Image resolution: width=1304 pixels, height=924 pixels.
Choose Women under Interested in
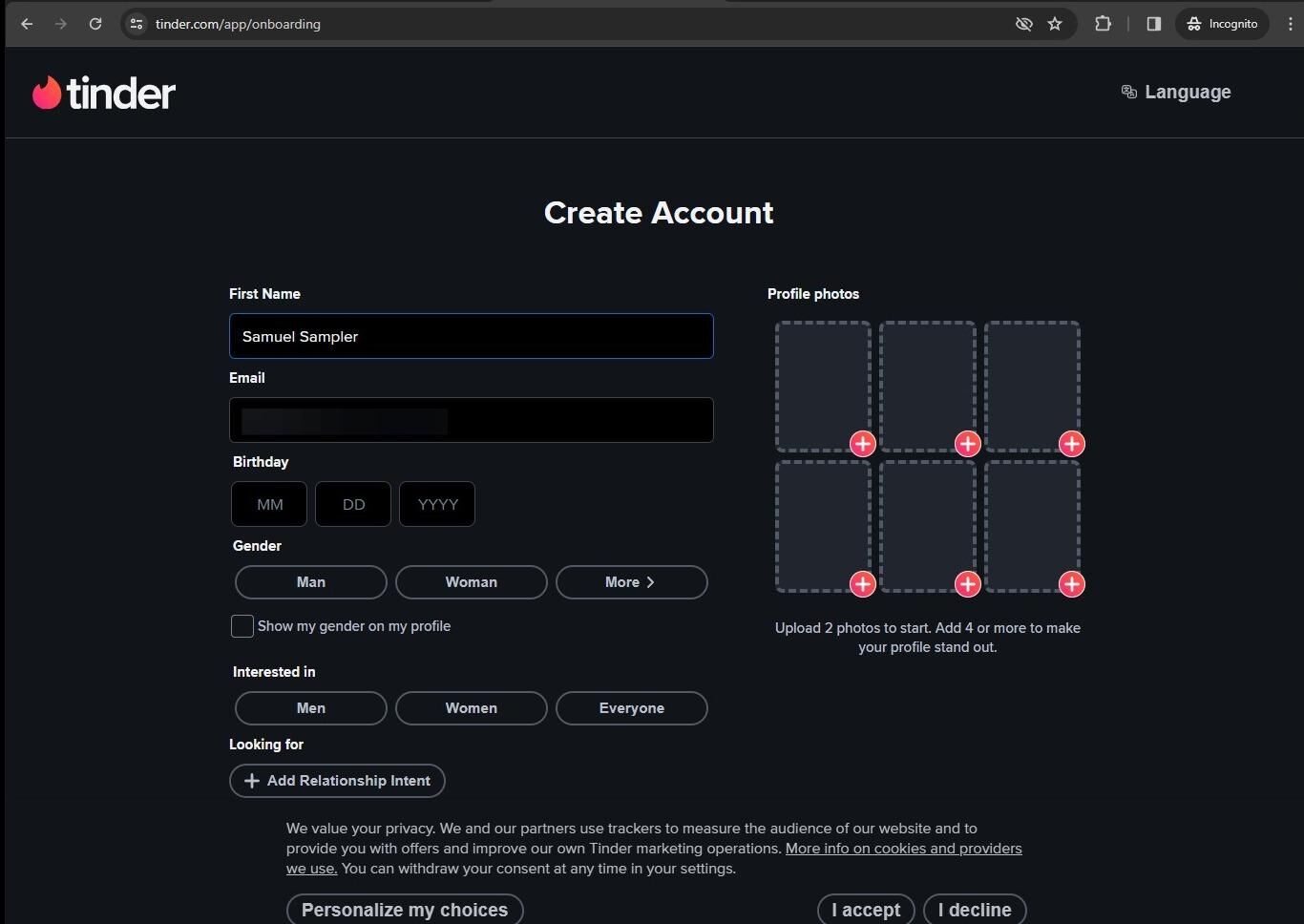tap(472, 708)
